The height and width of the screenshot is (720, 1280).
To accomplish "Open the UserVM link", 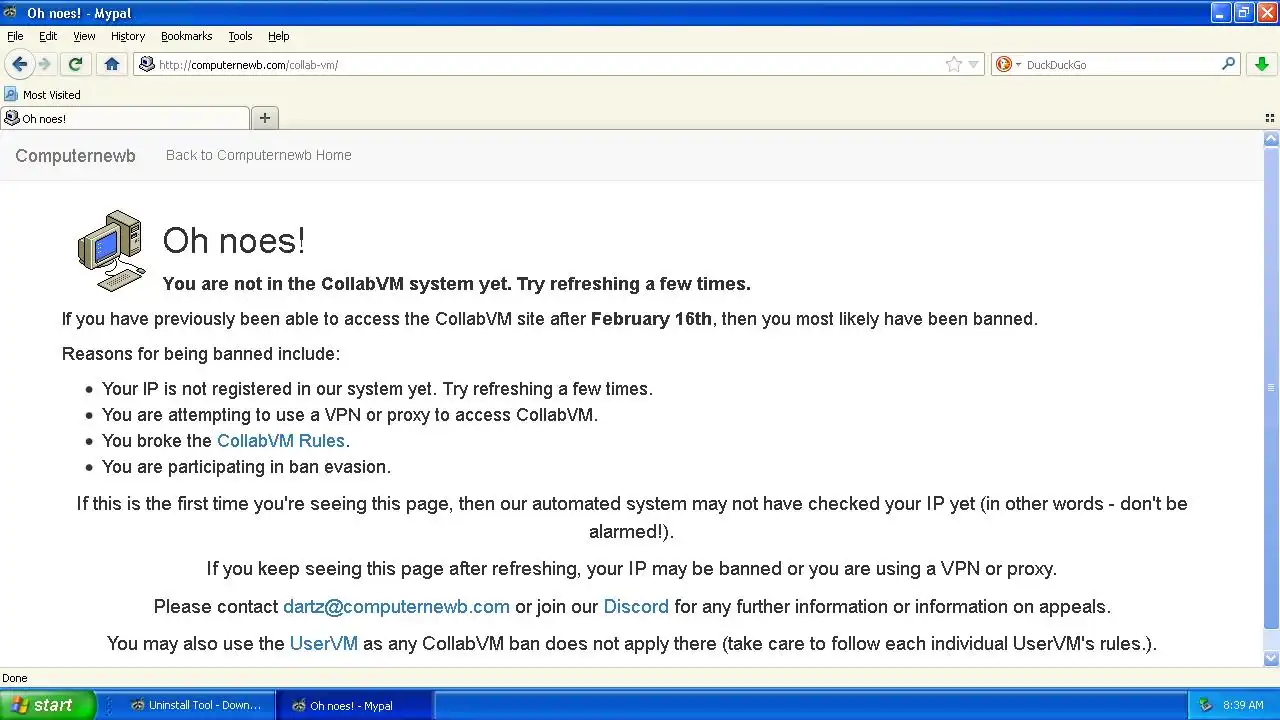I will (323, 644).
